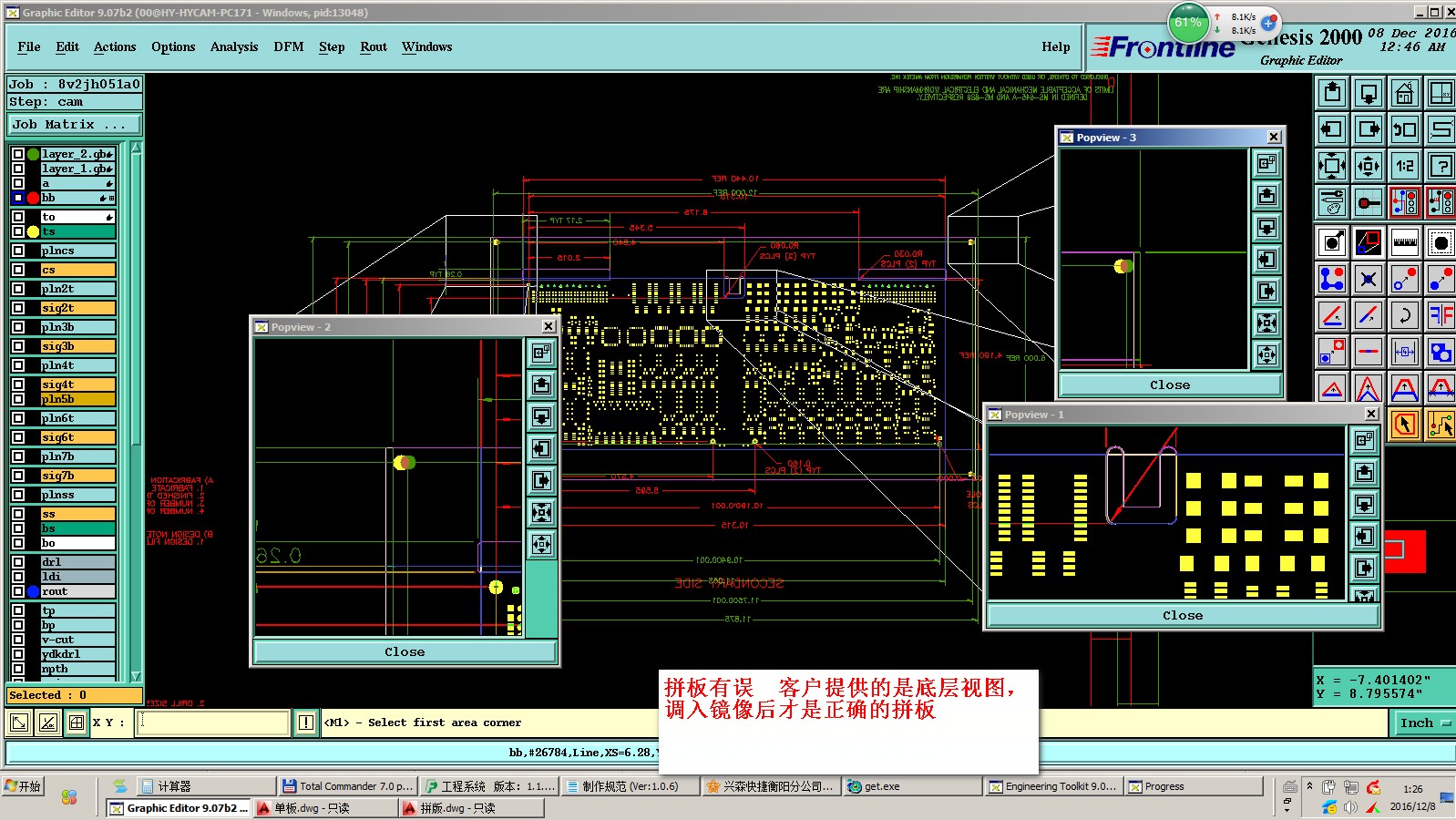Screen dimensions: 1456x820
Task: Click the ruler measurement tool icon
Action: [1404, 242]
